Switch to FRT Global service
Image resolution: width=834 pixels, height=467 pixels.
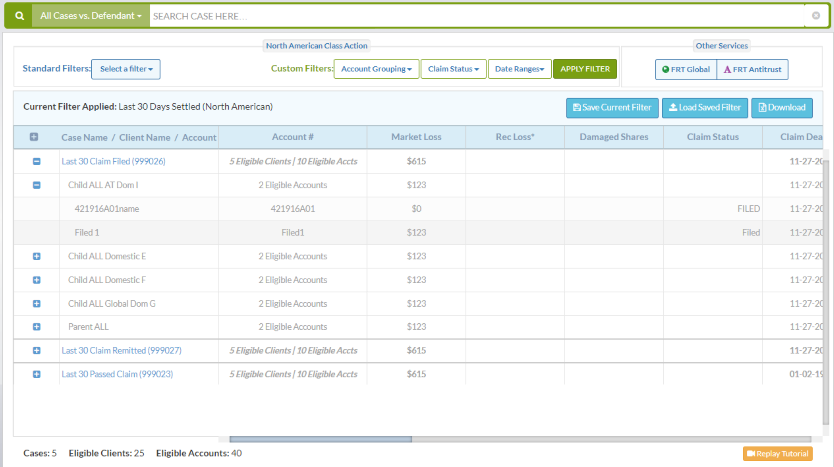(686, 69)
